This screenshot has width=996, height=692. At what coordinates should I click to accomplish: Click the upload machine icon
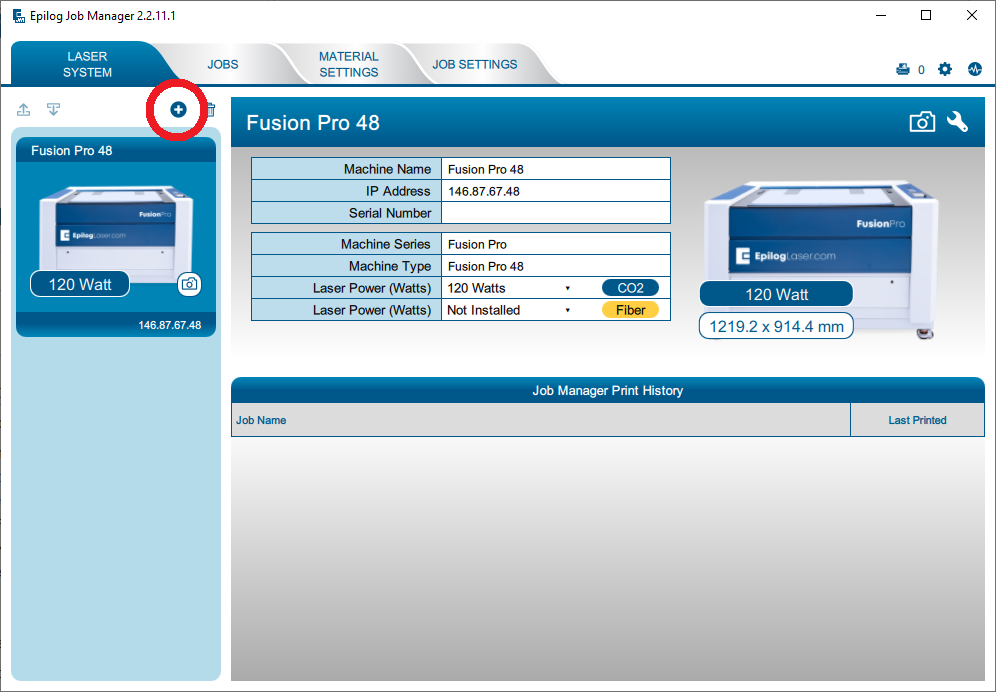[x=24, y=109]
